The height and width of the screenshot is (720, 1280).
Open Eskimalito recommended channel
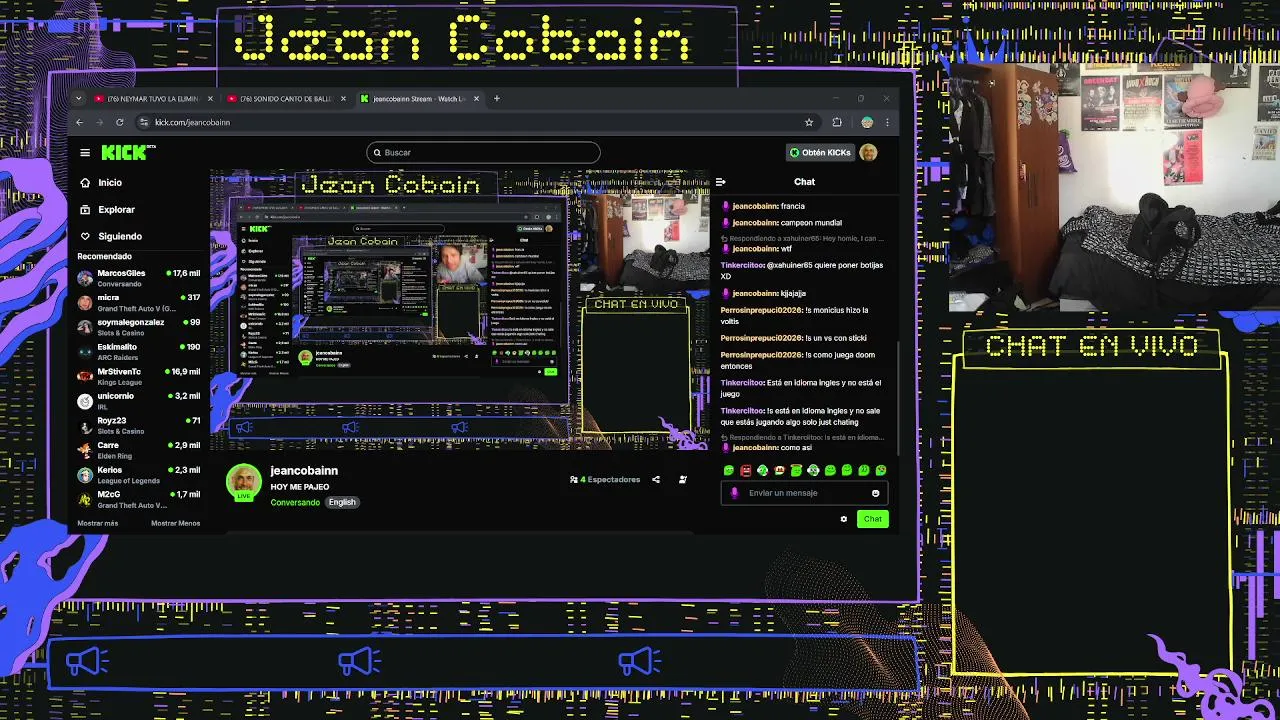click(139, 352)
